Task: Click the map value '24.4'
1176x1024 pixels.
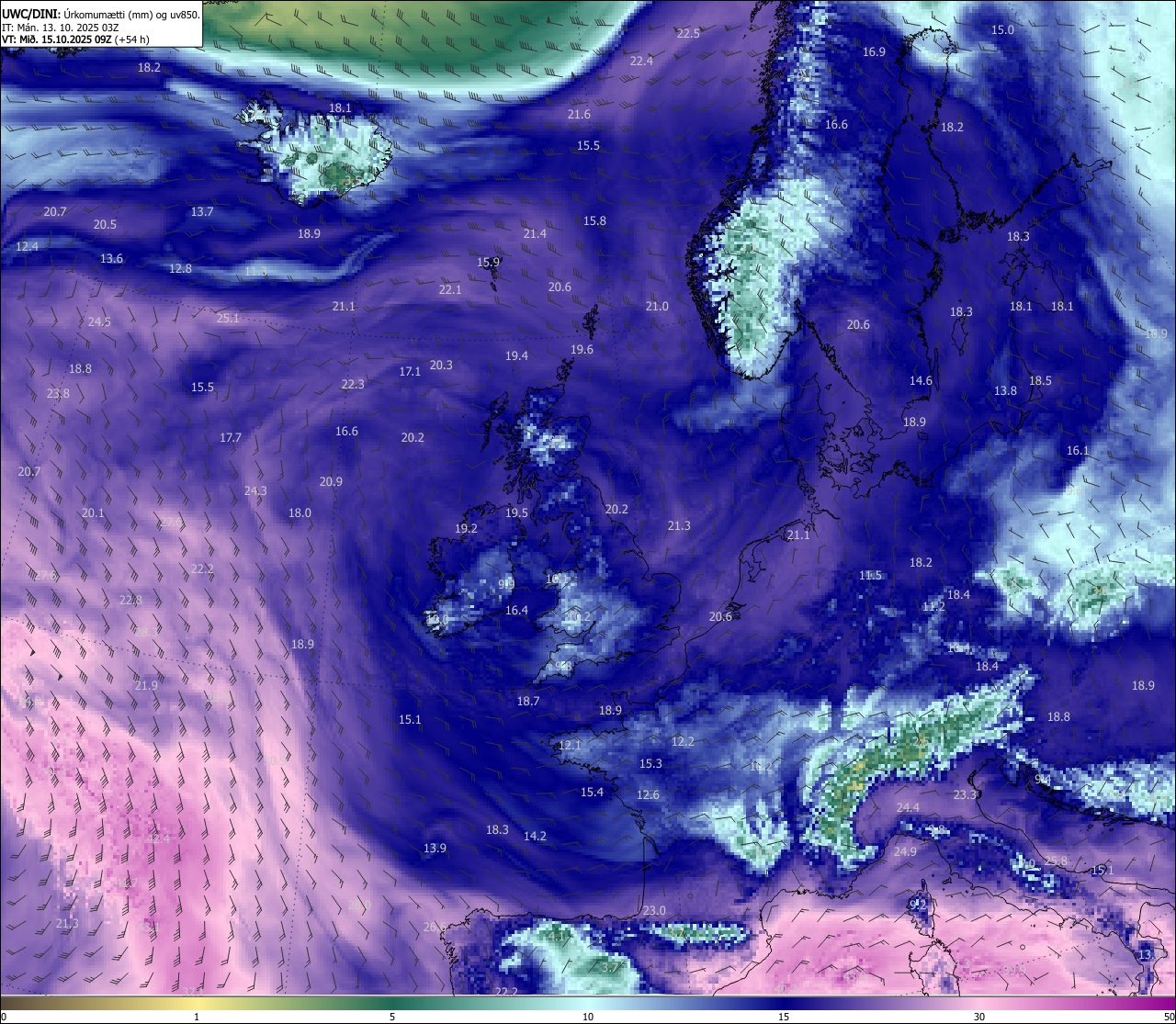Action: (908, 807)
